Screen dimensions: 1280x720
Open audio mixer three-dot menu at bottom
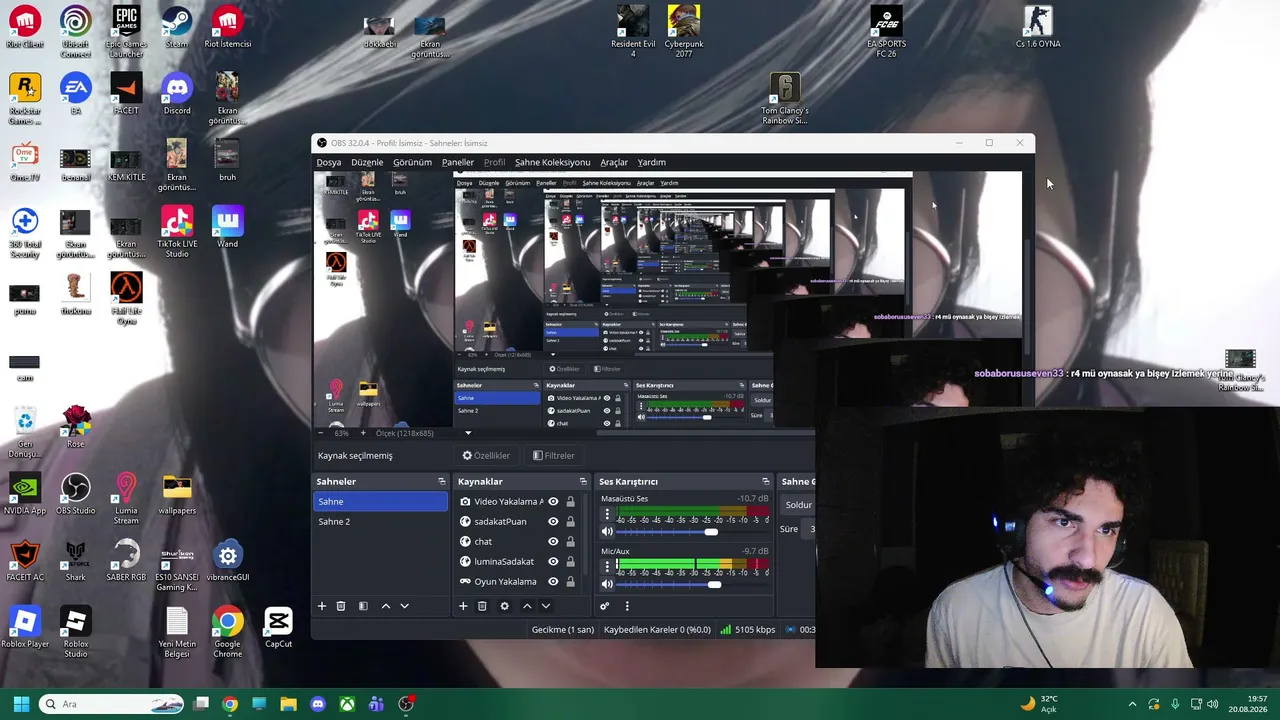pos(627,606)
